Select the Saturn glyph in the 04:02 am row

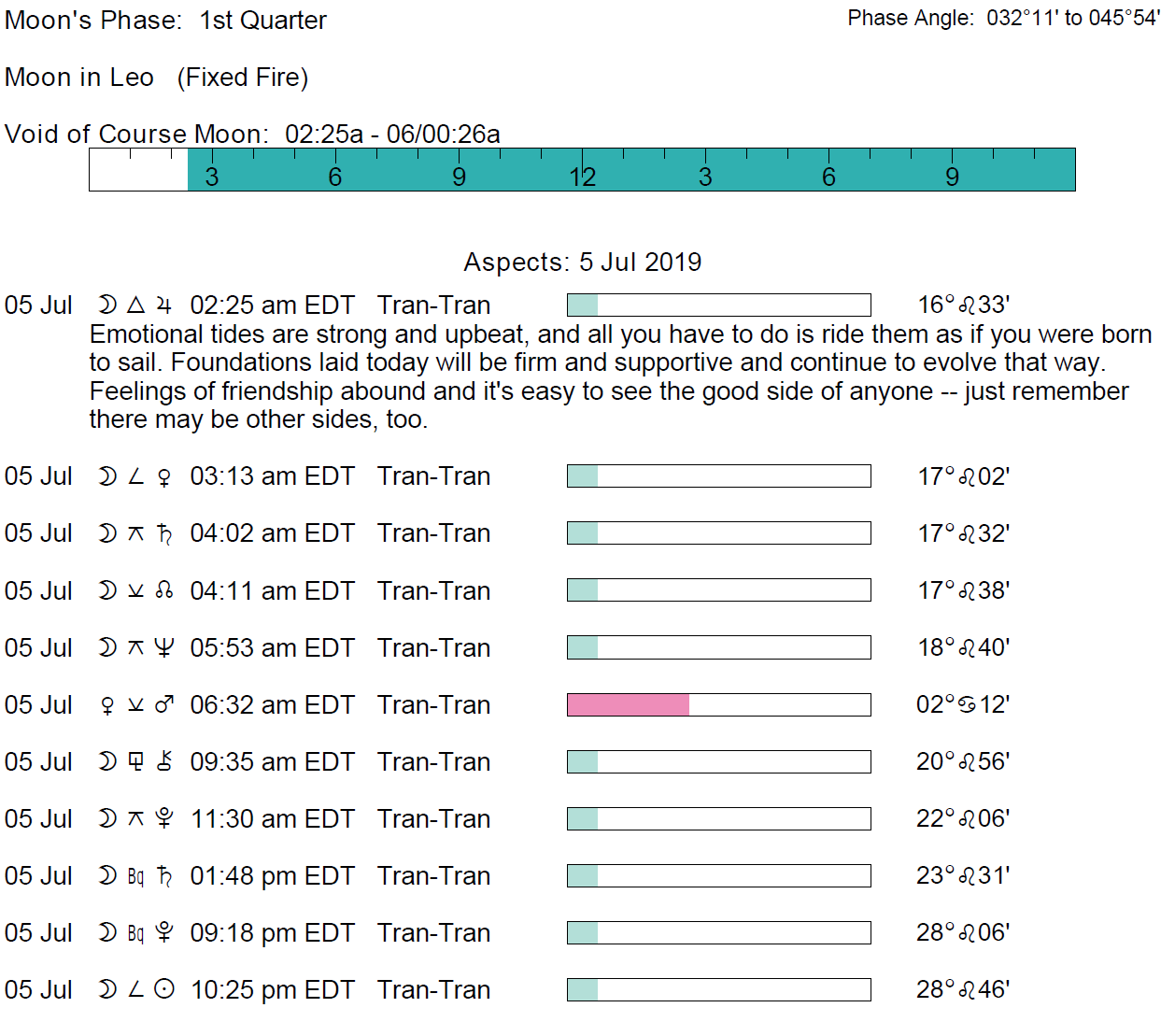[x=164, y=533]
